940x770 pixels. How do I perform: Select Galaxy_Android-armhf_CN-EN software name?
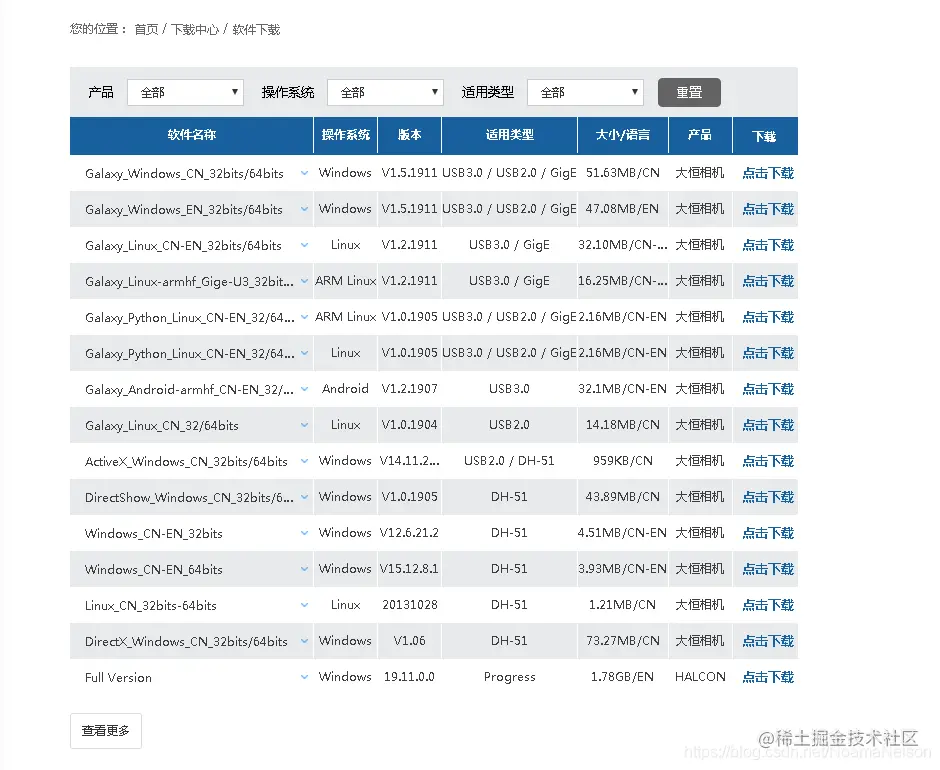189,390
